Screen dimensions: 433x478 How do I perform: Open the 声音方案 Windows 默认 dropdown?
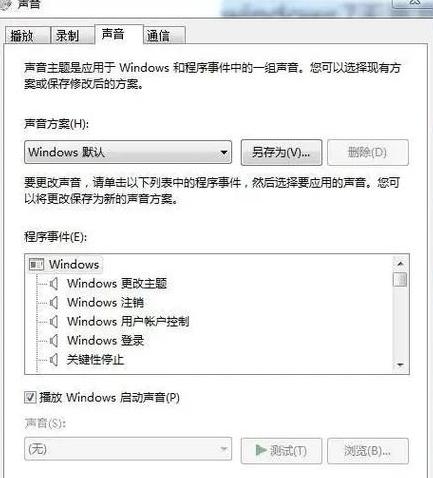coord(128,152)
